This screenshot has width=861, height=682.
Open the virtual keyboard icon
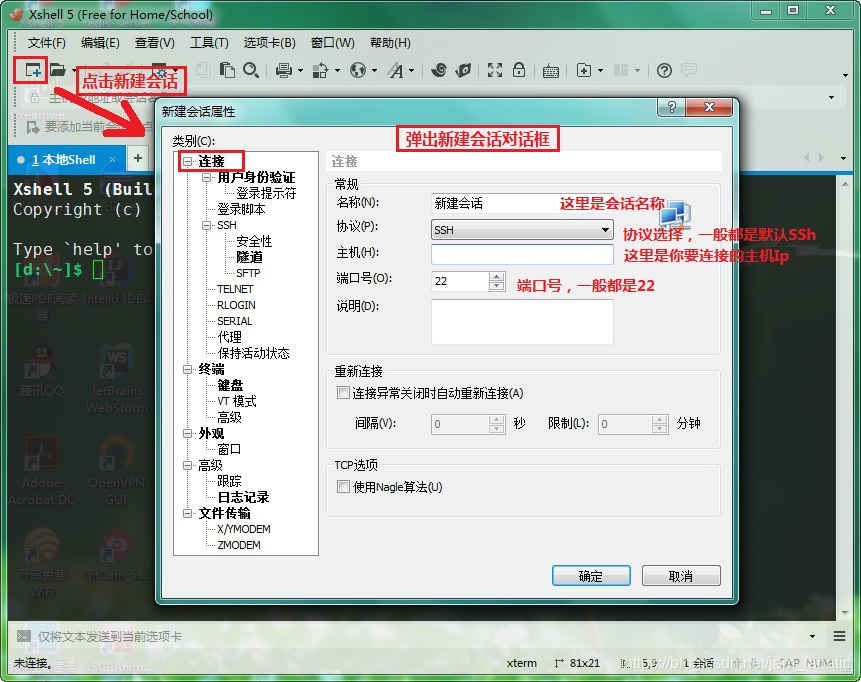tap(551, 71)
